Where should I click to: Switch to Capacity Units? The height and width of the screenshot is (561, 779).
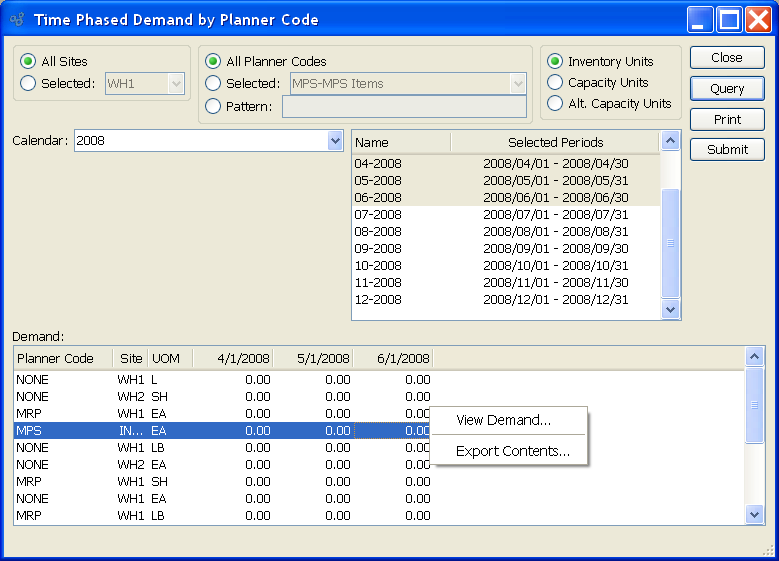[555, 83]
